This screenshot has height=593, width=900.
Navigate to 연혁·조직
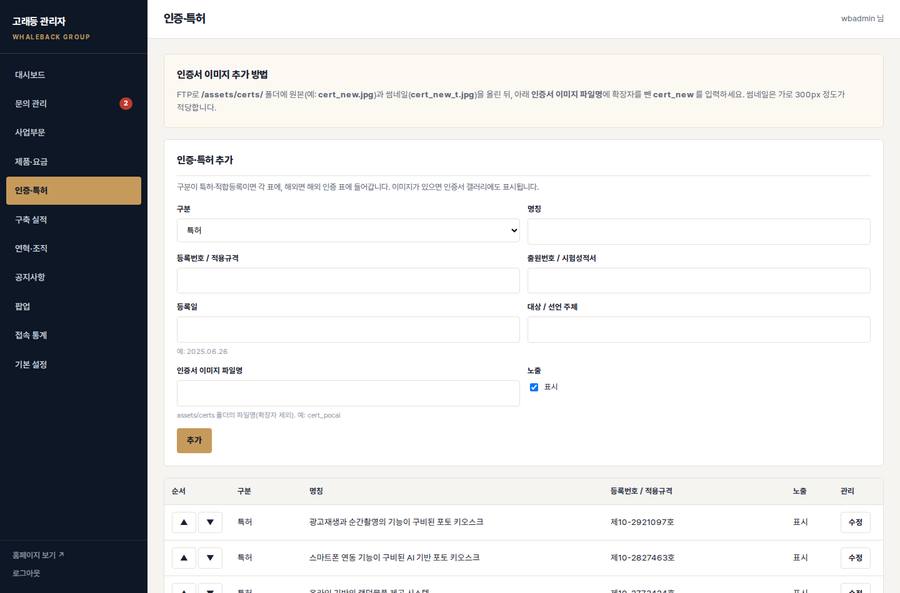73,249
